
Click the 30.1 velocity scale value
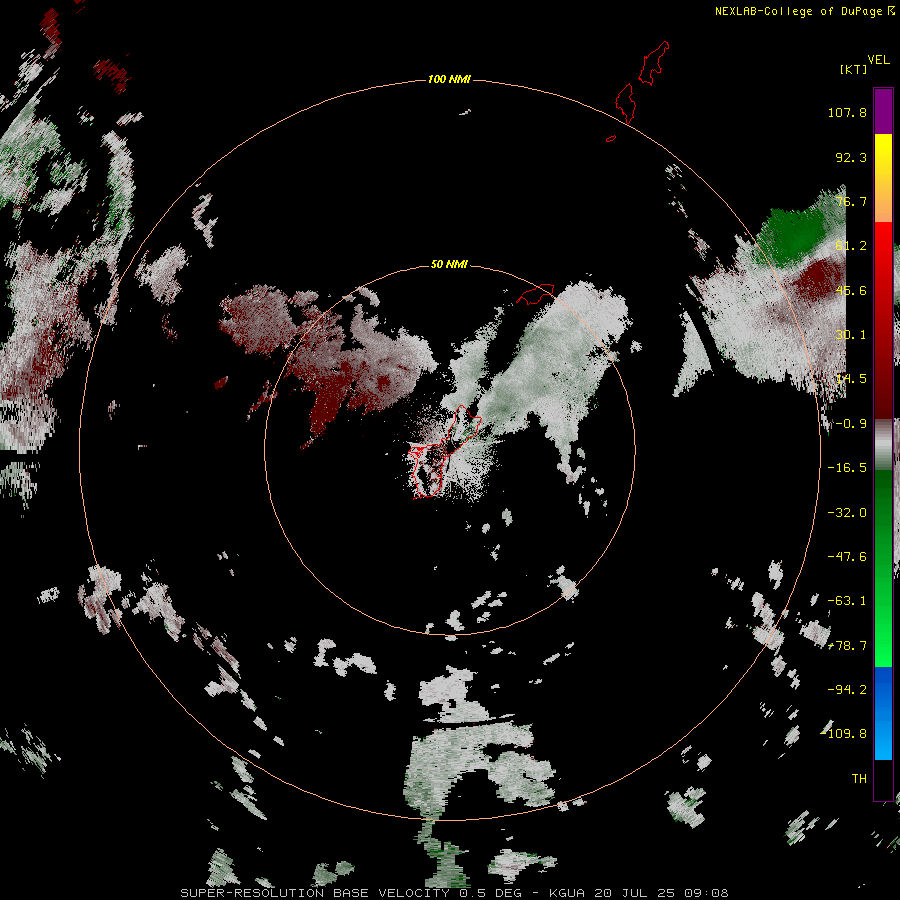pos(851,335)
